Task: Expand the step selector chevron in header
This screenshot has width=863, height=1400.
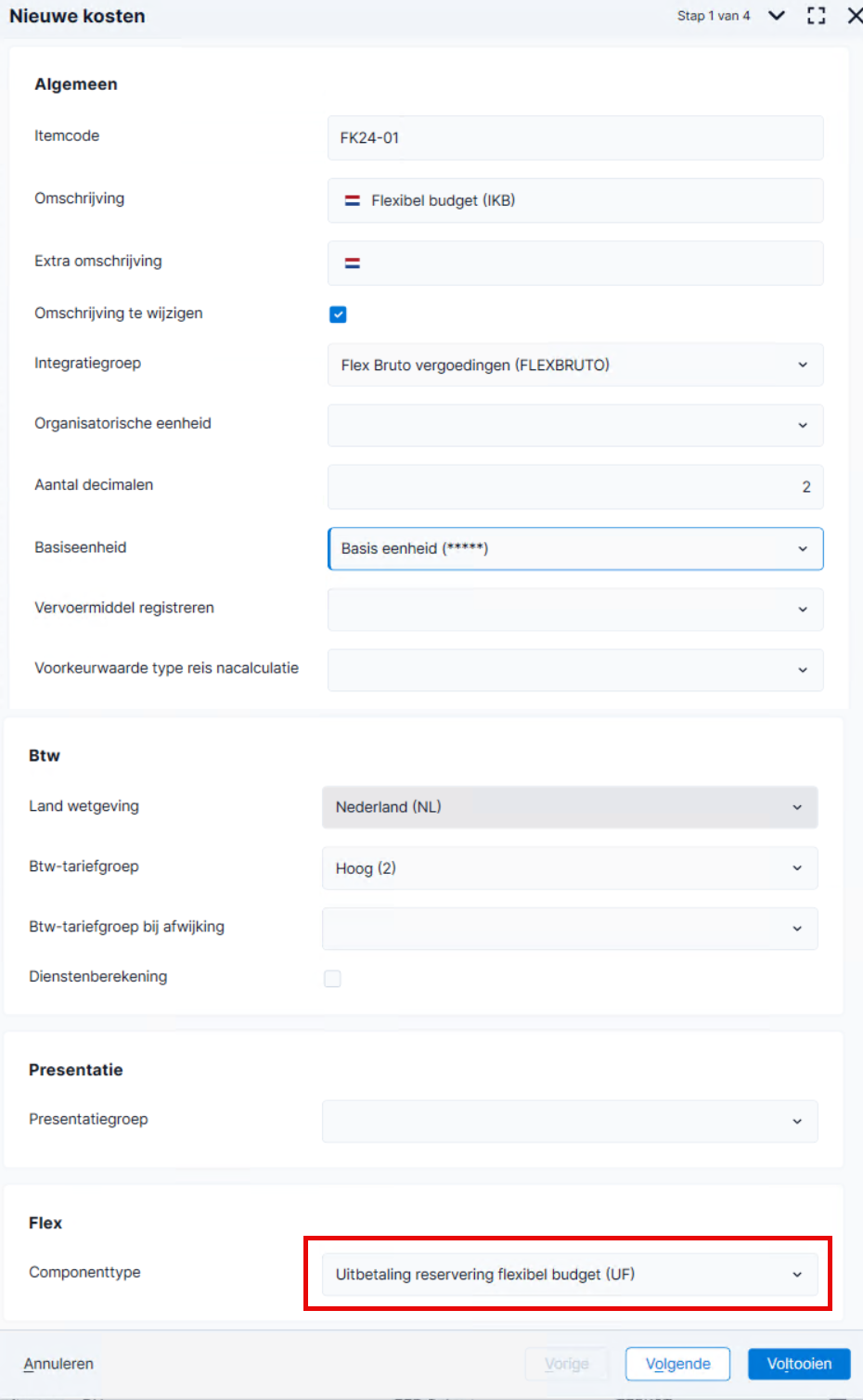Action: [x=777, y=16]
